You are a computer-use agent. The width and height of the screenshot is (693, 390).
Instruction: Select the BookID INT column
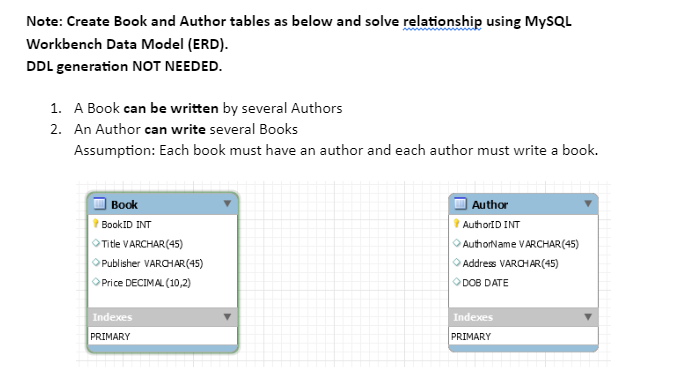pos(126,225)
